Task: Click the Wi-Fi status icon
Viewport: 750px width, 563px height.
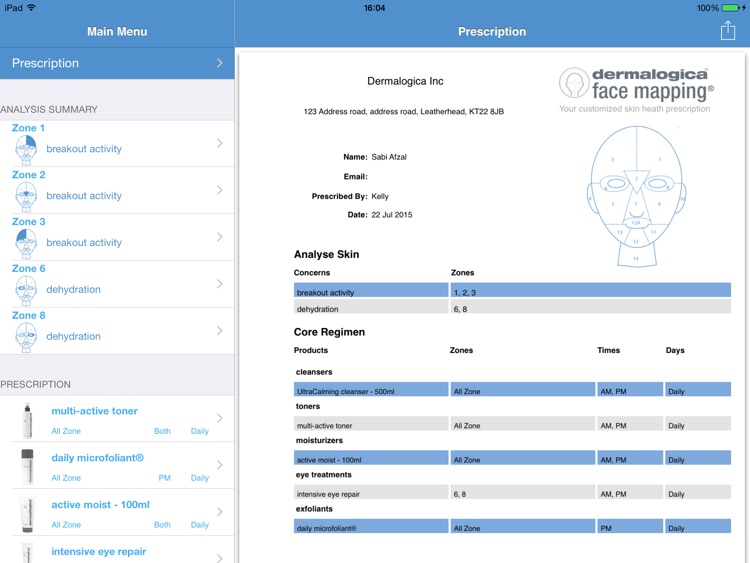Action: pyautogui.click(x=32, y=7)
